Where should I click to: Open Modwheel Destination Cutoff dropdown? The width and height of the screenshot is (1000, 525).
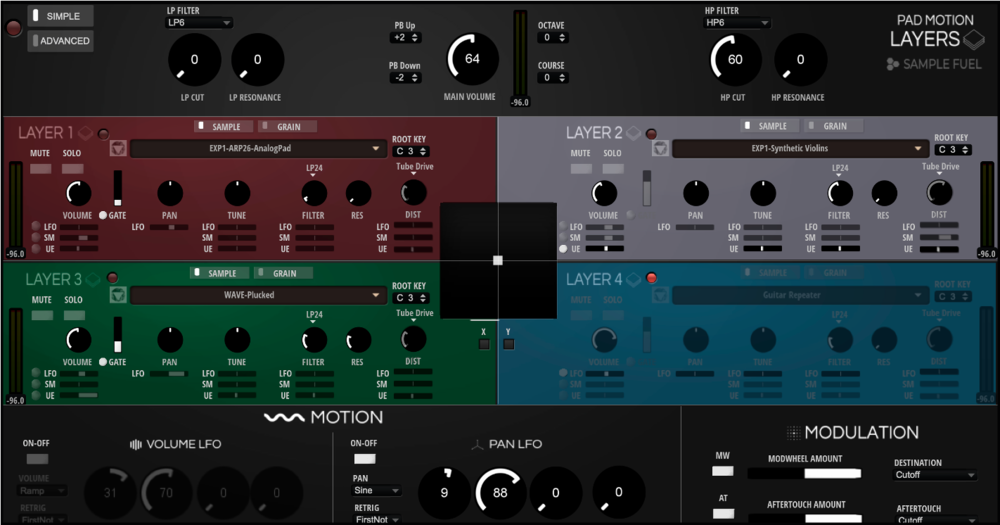tap(936, 475)
